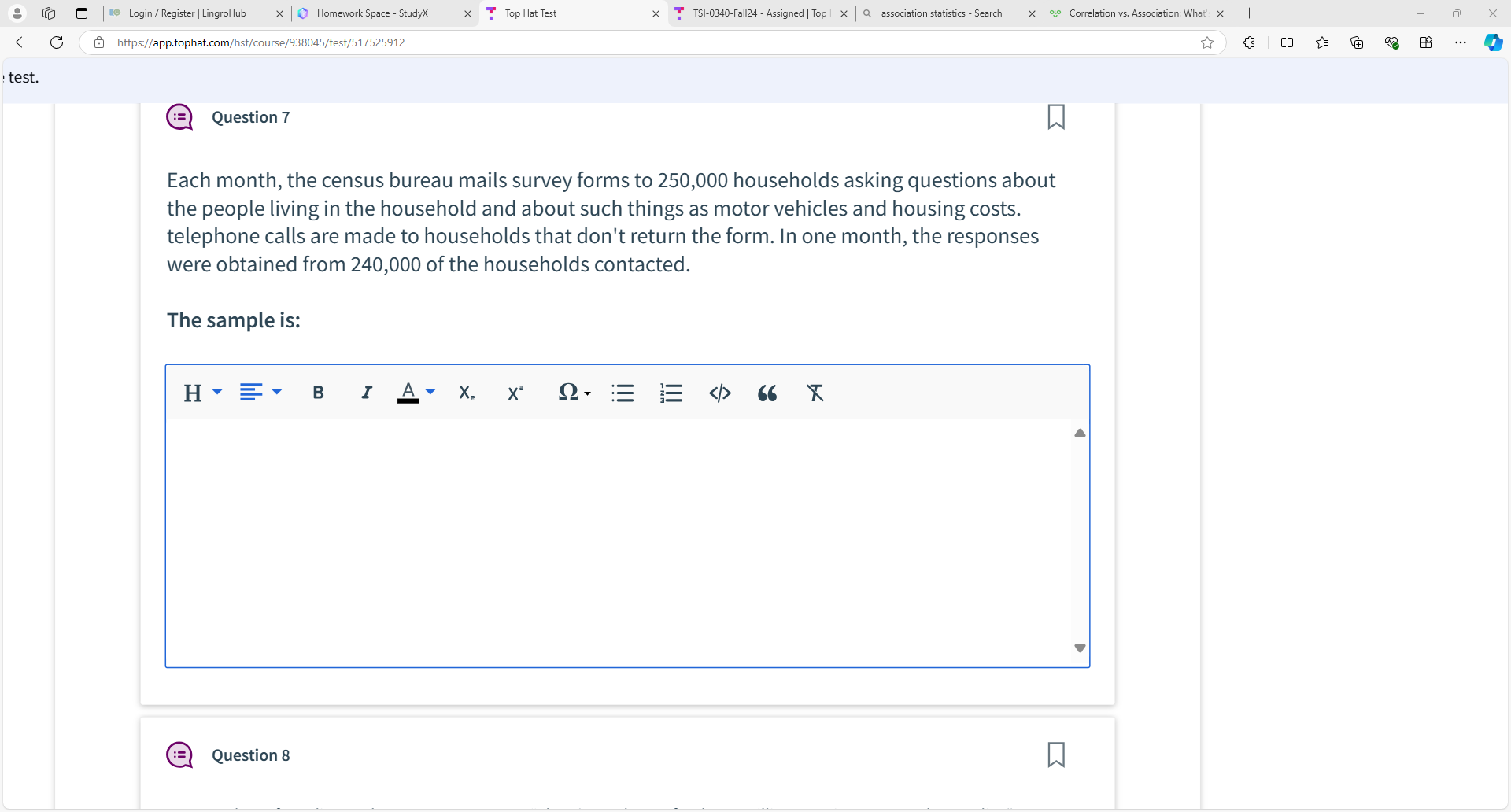1511x812 pixels.
Task: Switch to the TSI-0340-Fall24 Assigned tab
Action: click(762, 13)
